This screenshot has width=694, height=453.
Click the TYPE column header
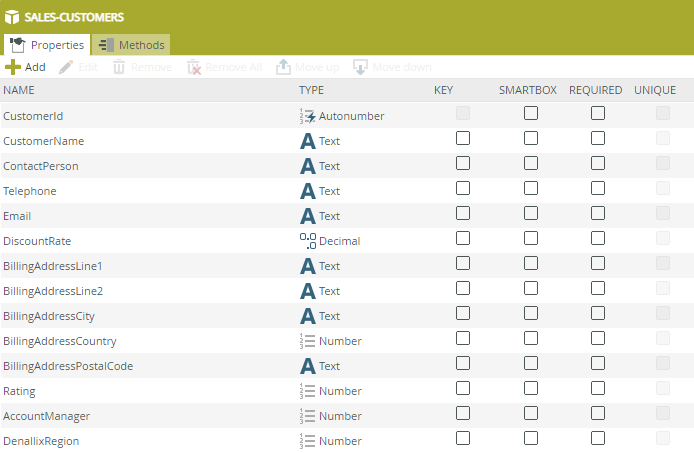311,90
